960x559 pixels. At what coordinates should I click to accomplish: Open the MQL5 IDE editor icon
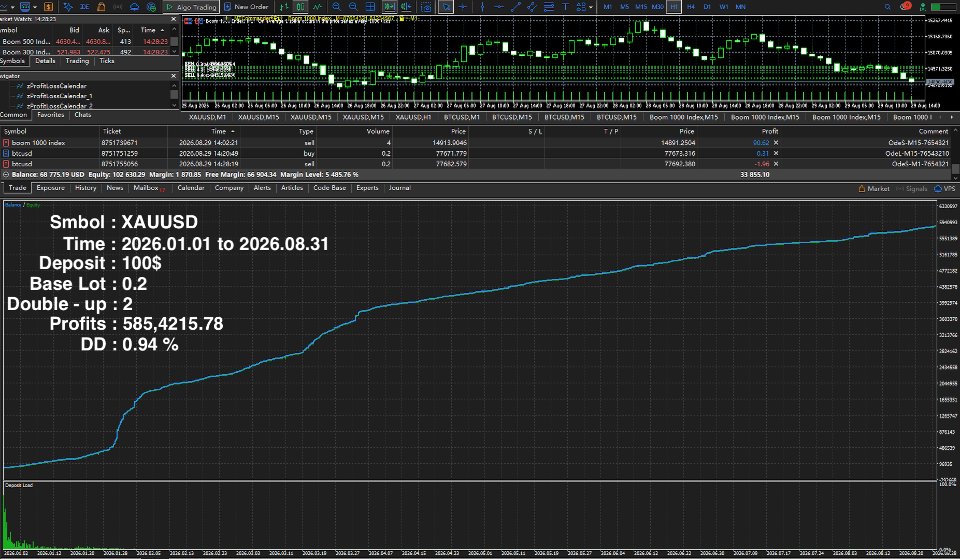pyautogui.click(x=84, y=7)
